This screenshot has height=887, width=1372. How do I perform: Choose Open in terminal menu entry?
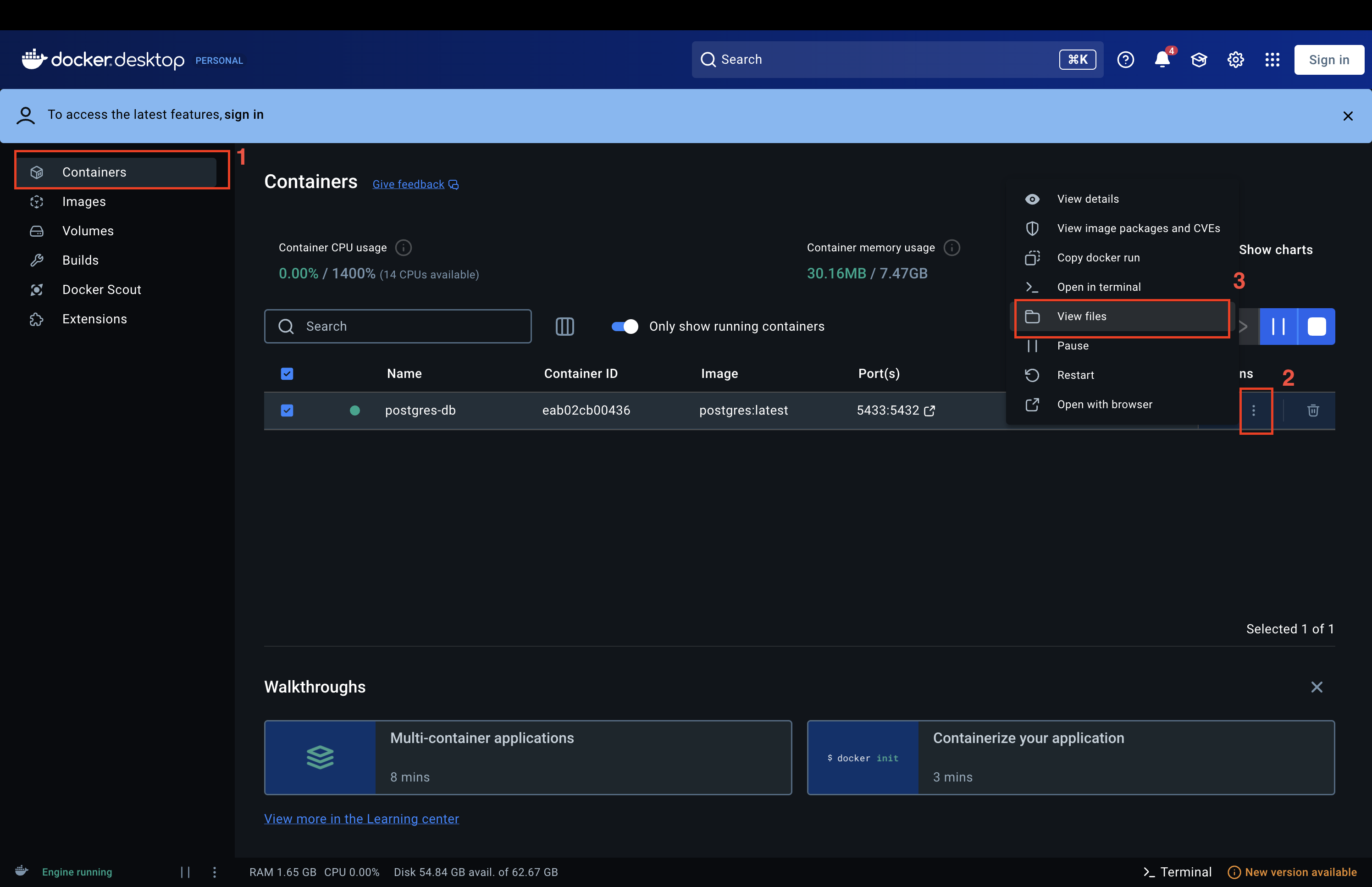(x=1099, y=287)
